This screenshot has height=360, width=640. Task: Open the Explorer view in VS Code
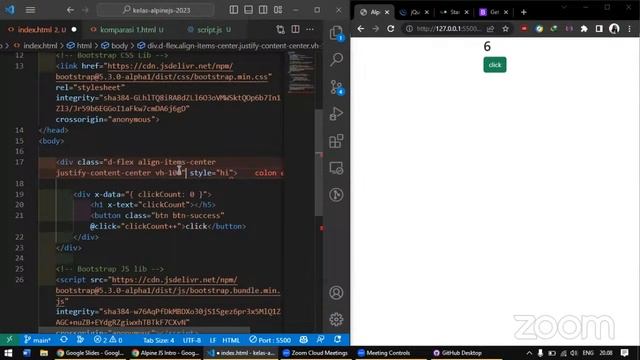pyautogui.click(x=336, y=33)
